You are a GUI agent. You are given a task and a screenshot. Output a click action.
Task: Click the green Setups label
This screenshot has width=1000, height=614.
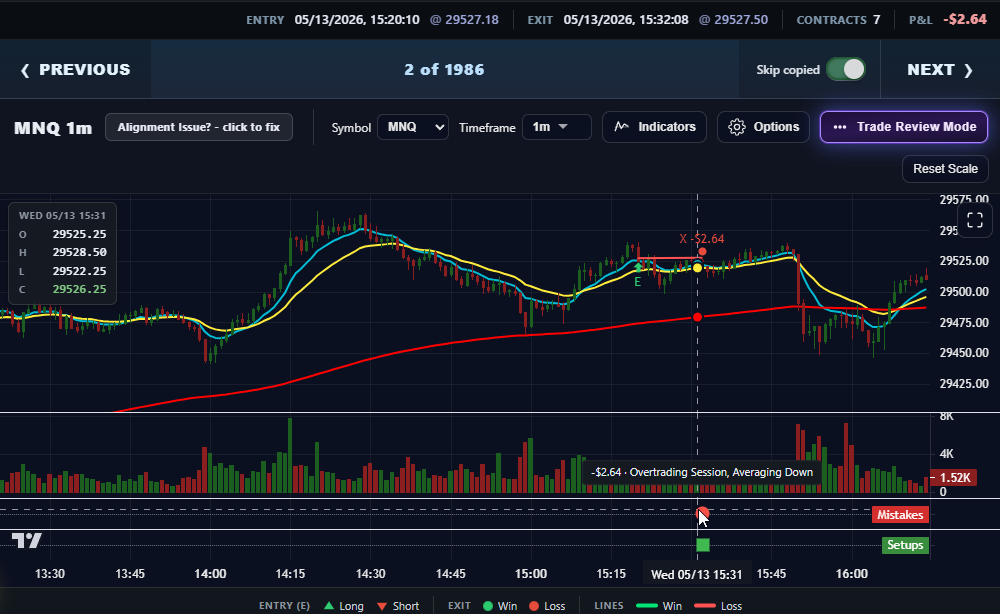[x=905, y=545]
